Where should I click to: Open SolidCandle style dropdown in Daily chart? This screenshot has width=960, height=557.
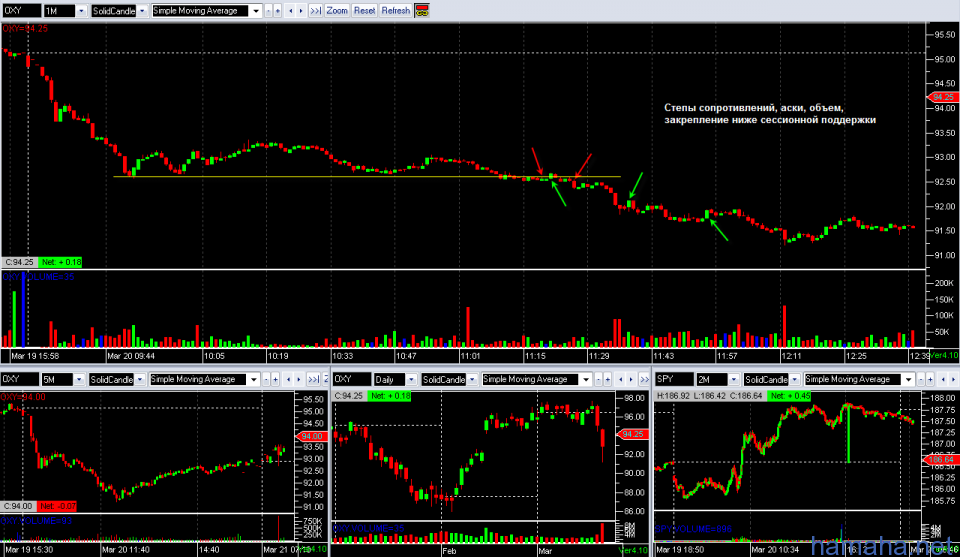tap(472, 379)
